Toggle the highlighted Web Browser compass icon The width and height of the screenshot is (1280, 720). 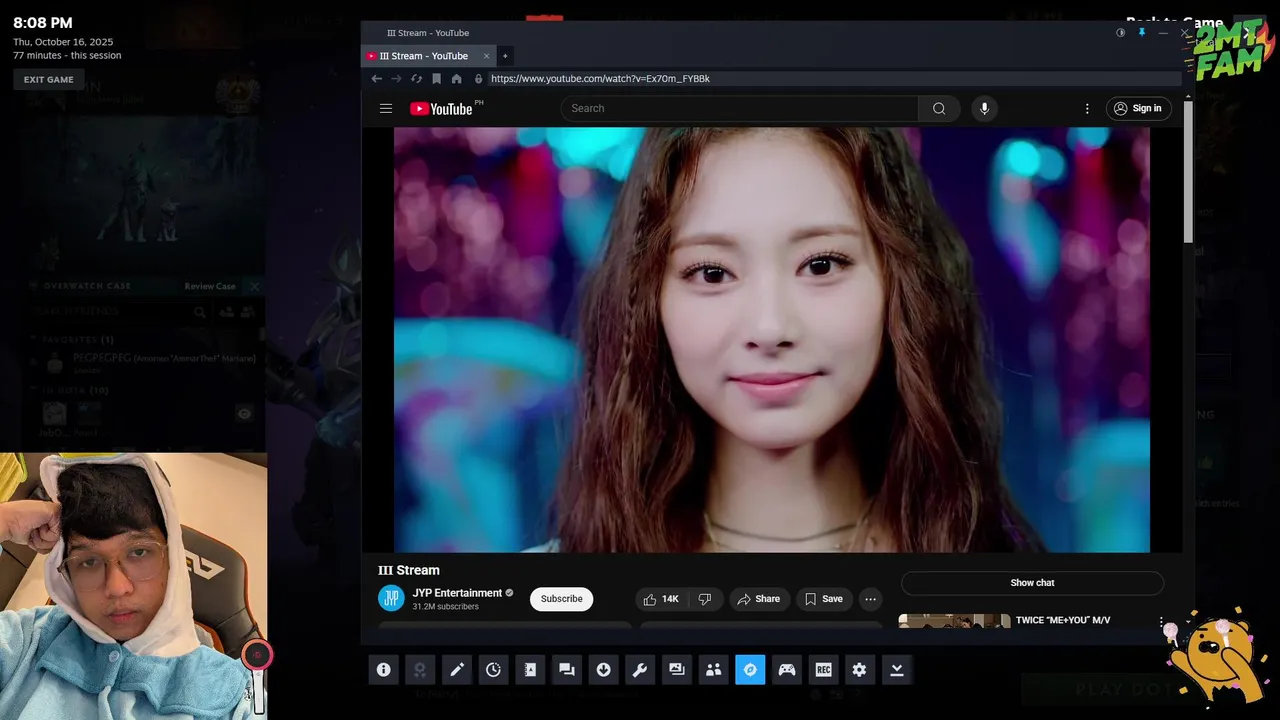(x=750, y=670)
